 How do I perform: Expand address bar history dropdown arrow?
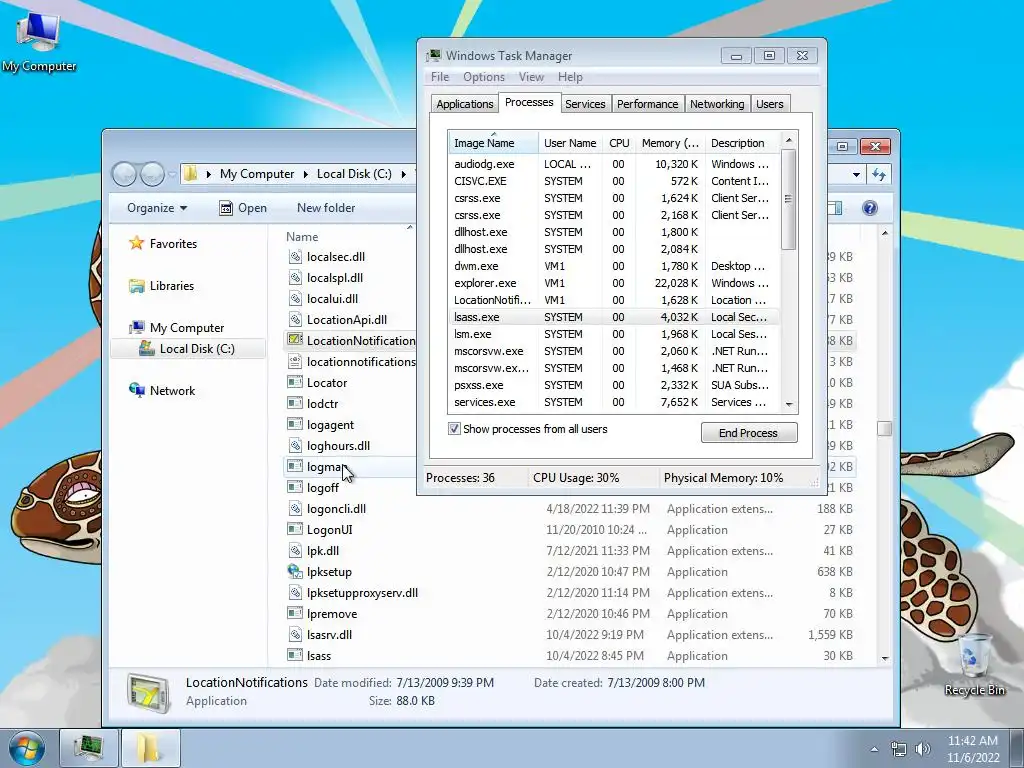coord(856,174)
